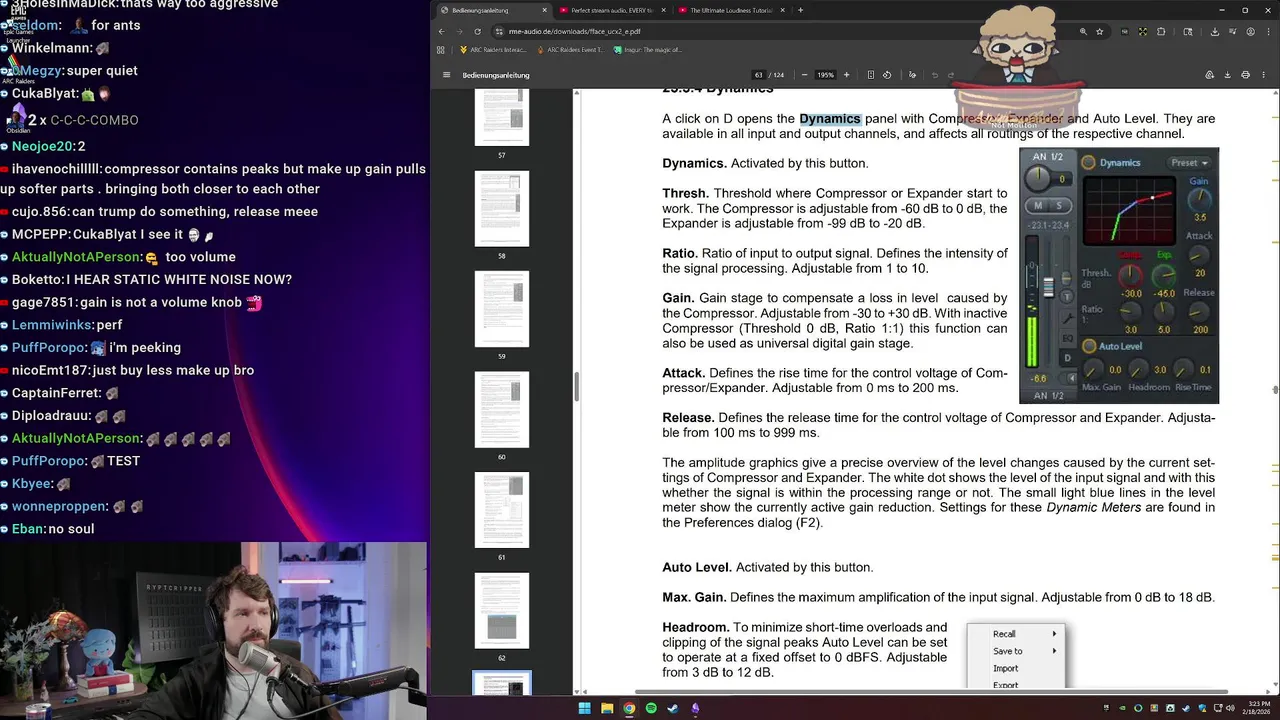Click the Preset dropdown in Dynamics figure

pos(1189,162)
